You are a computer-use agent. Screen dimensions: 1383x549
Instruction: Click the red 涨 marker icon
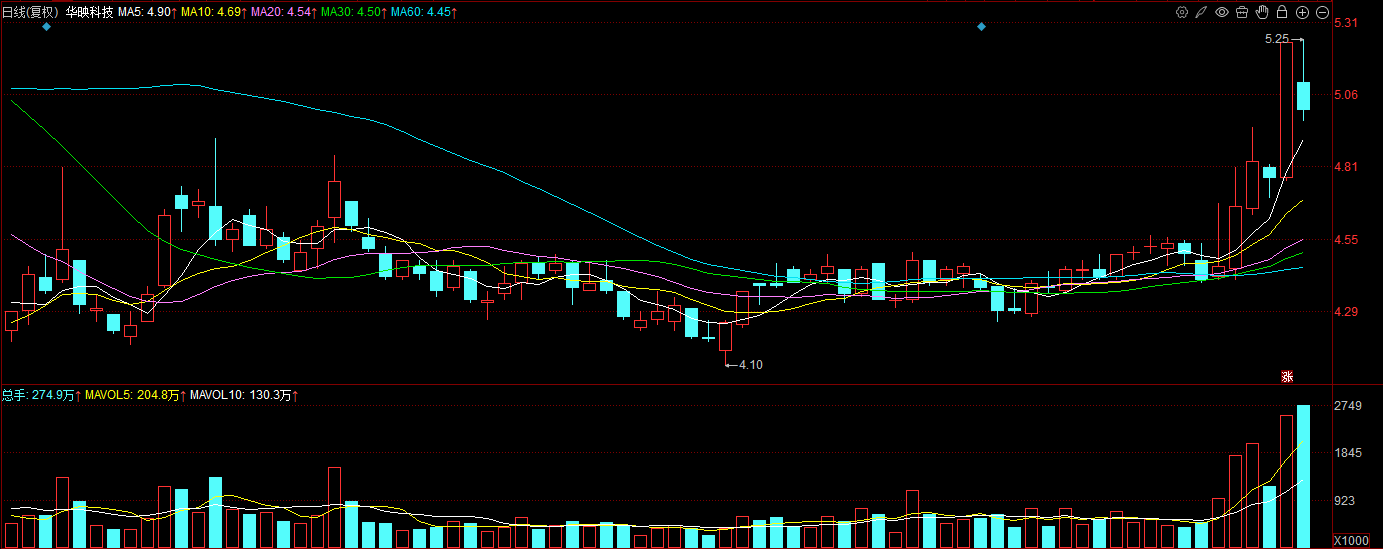tap(1288, 377)
